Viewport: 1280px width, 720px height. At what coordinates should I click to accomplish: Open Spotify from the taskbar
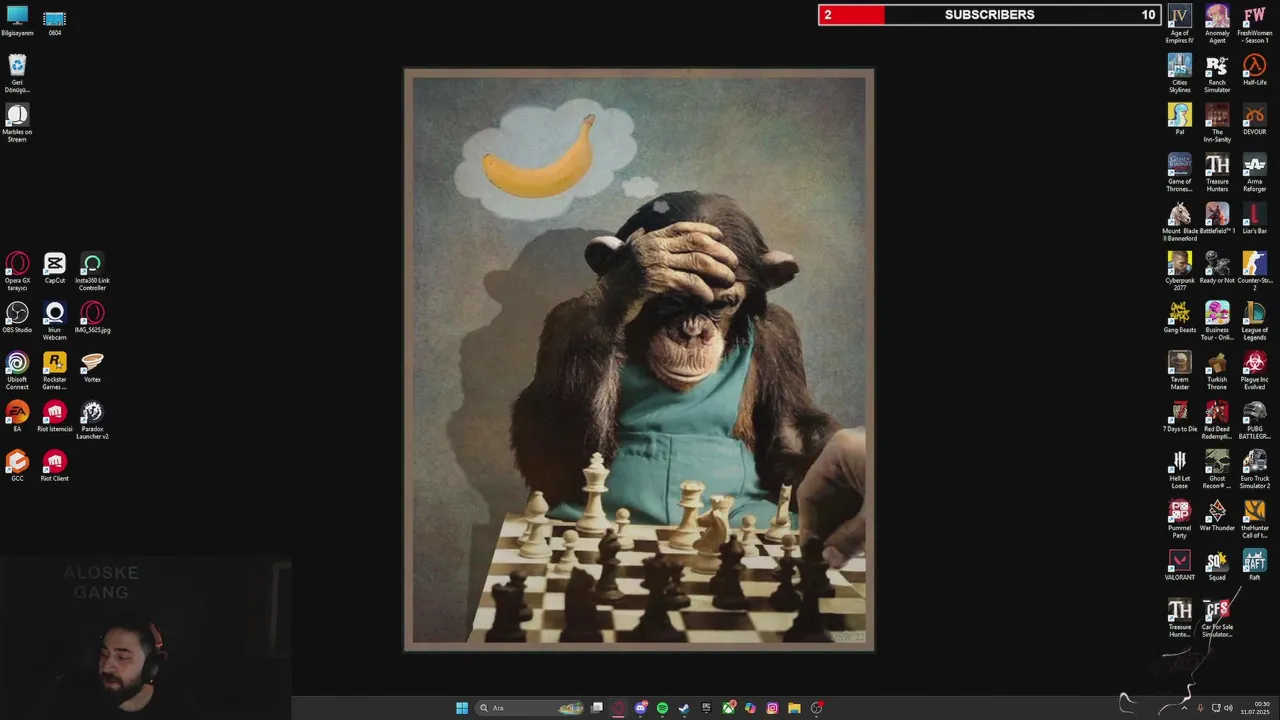662,708
